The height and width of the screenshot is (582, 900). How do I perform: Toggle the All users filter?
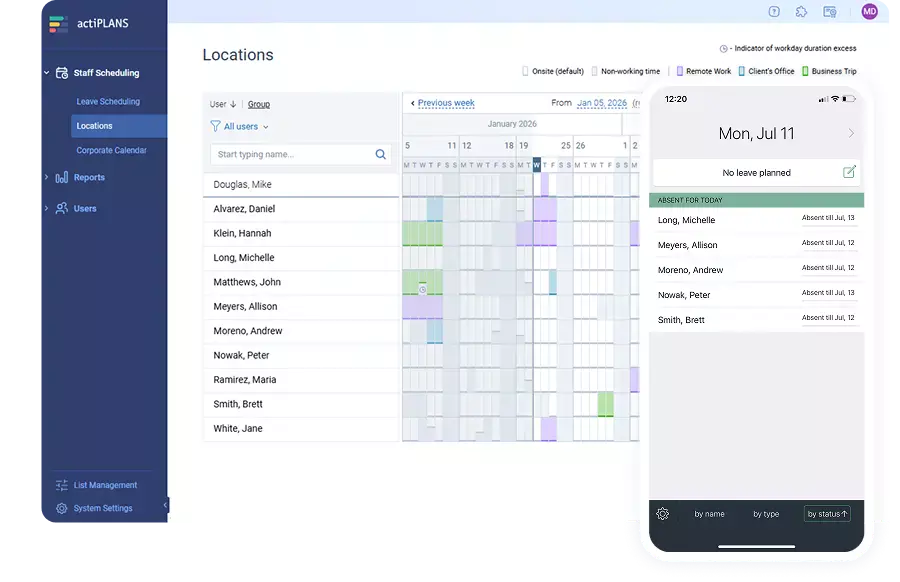[x=237, y=126]
